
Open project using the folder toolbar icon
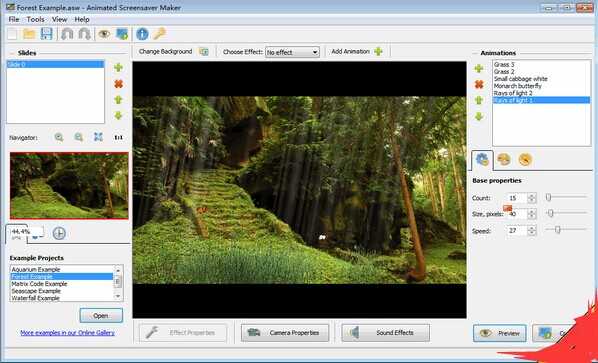pos(29,34)
